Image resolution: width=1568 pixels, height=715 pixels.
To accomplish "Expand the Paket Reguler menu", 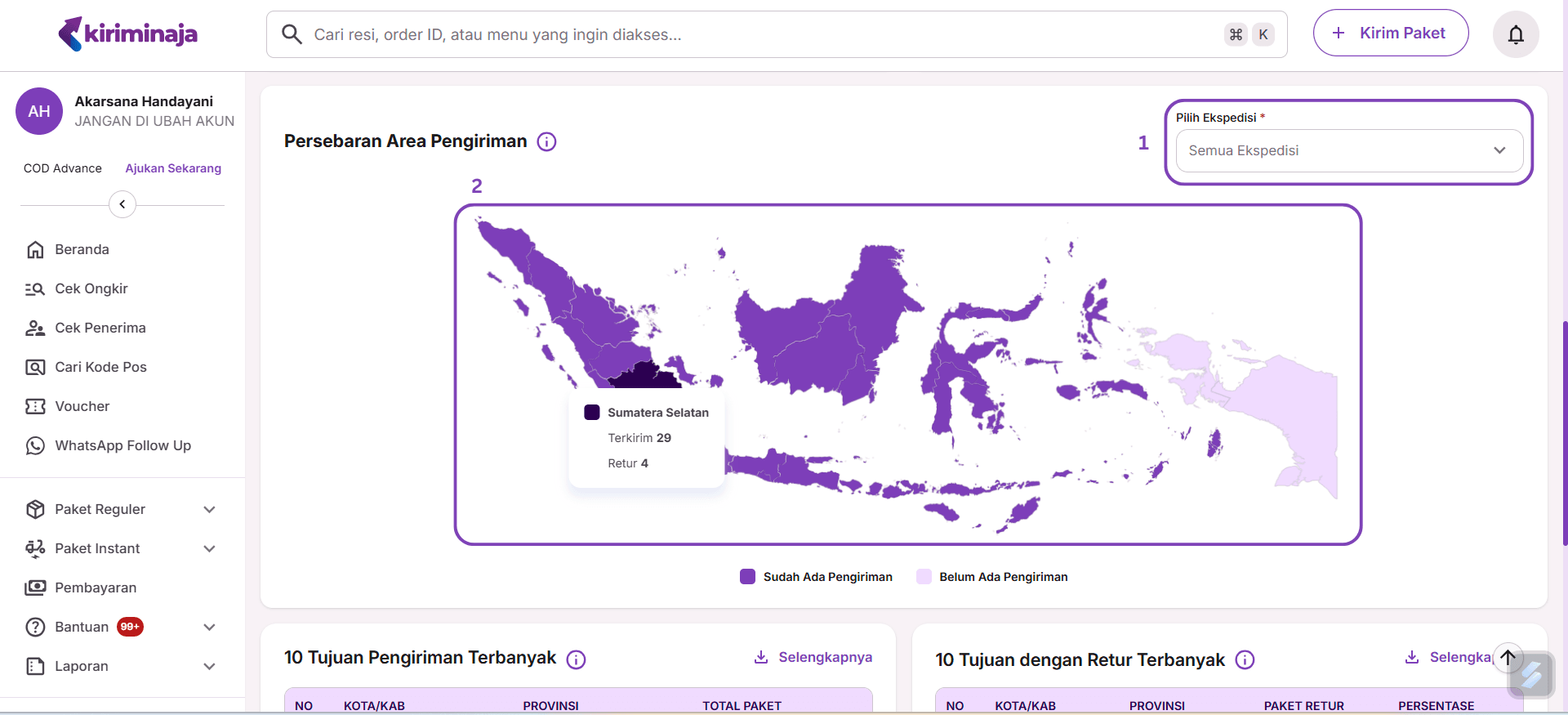I will tap(122, 509).
